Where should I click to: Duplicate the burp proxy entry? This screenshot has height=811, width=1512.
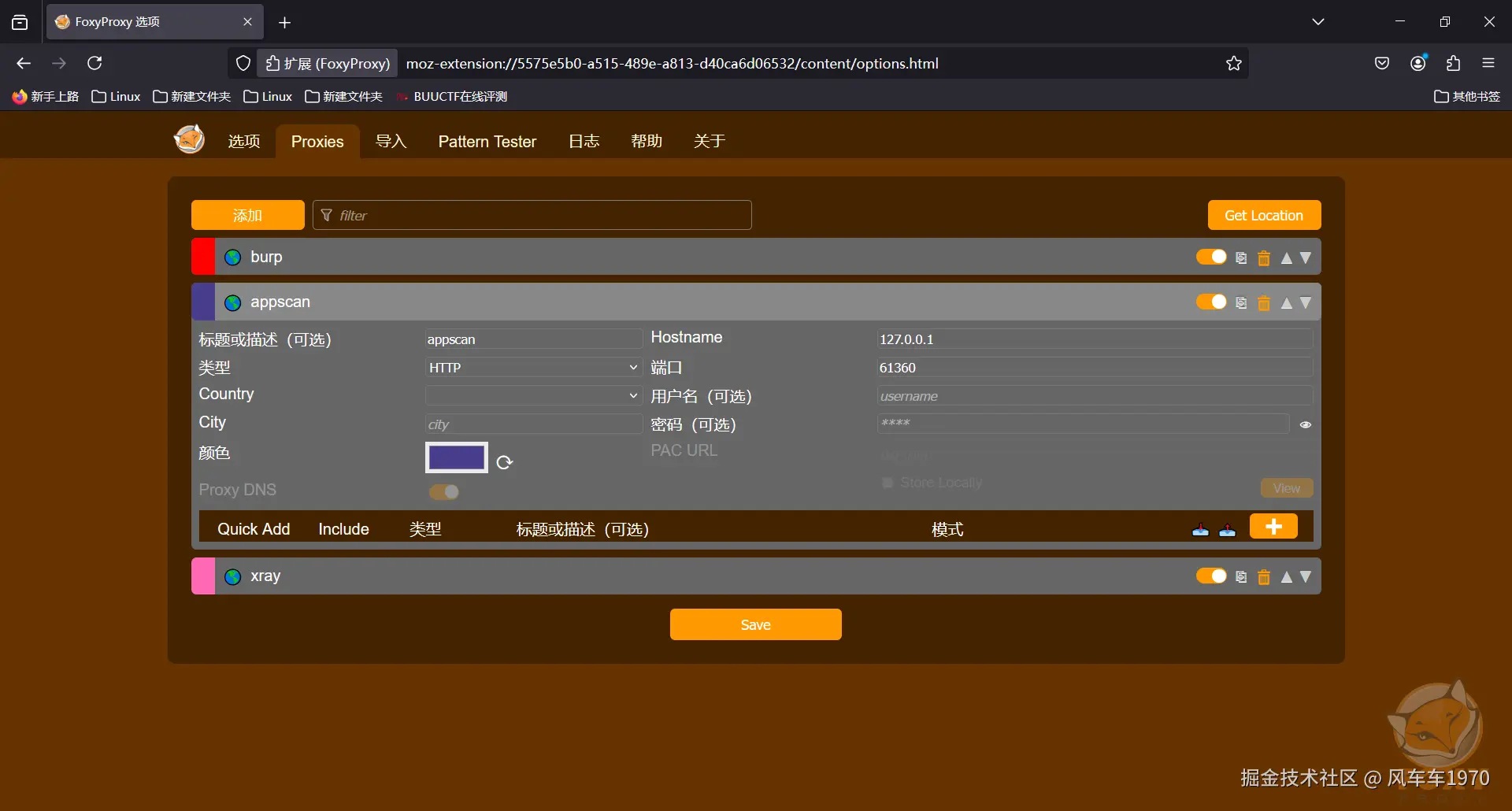(x=1241, y=258)
